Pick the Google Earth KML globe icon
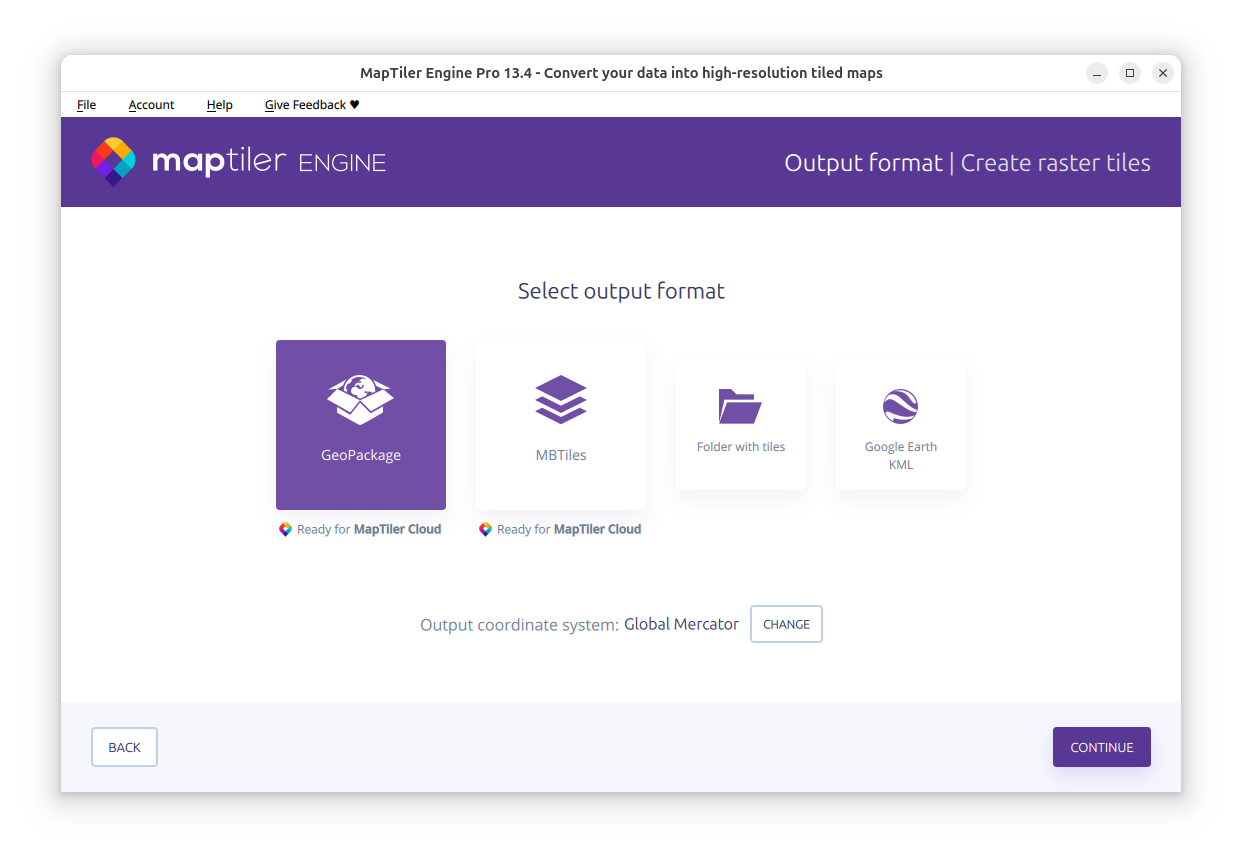Image resolution: width=1242 pixels, height=859 pixels. (x=901, y=406)
